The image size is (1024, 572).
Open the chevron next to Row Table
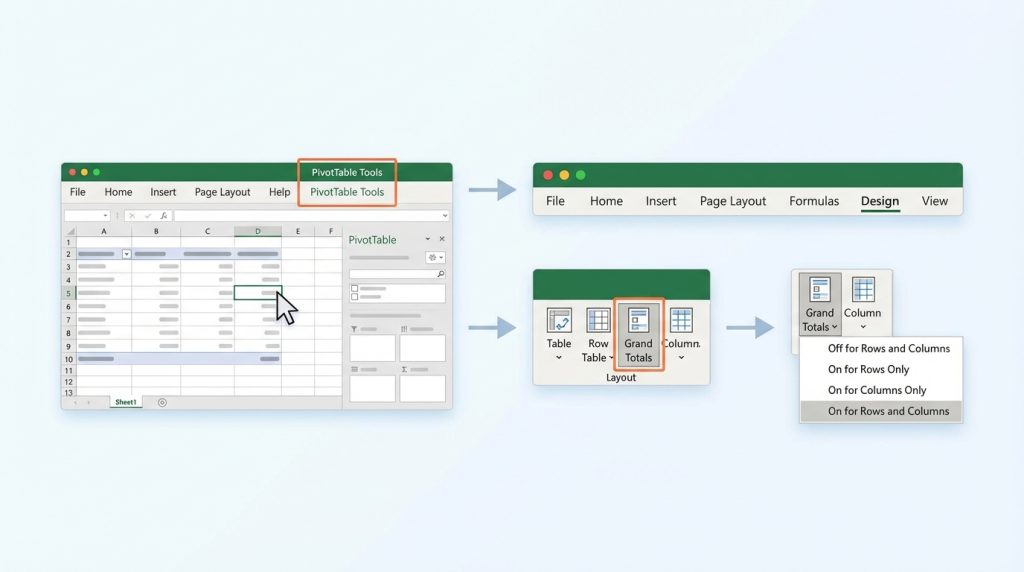coord(611,358)
